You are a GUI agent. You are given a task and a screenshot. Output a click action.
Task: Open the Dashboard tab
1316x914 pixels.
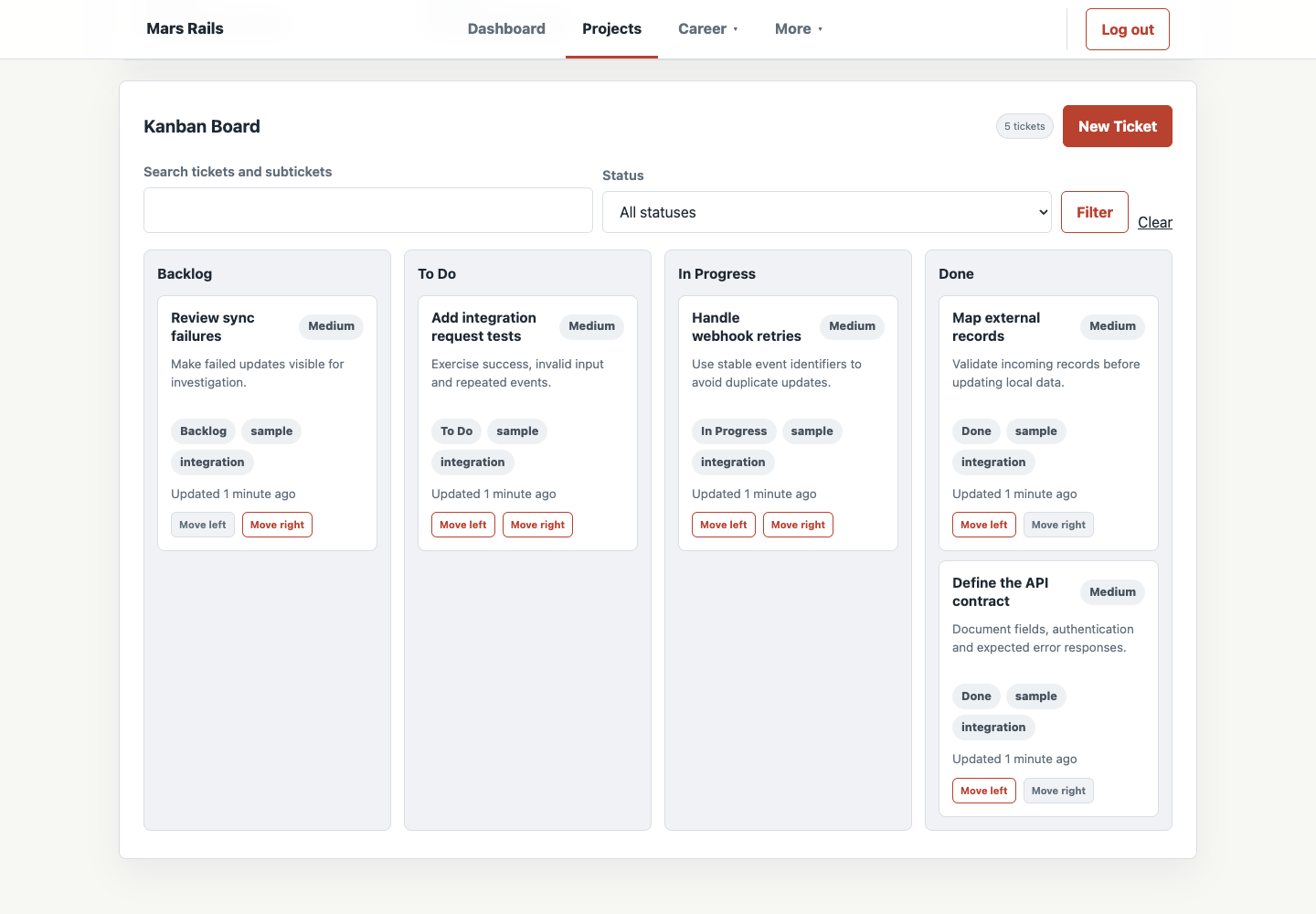[x=506, y=29]
